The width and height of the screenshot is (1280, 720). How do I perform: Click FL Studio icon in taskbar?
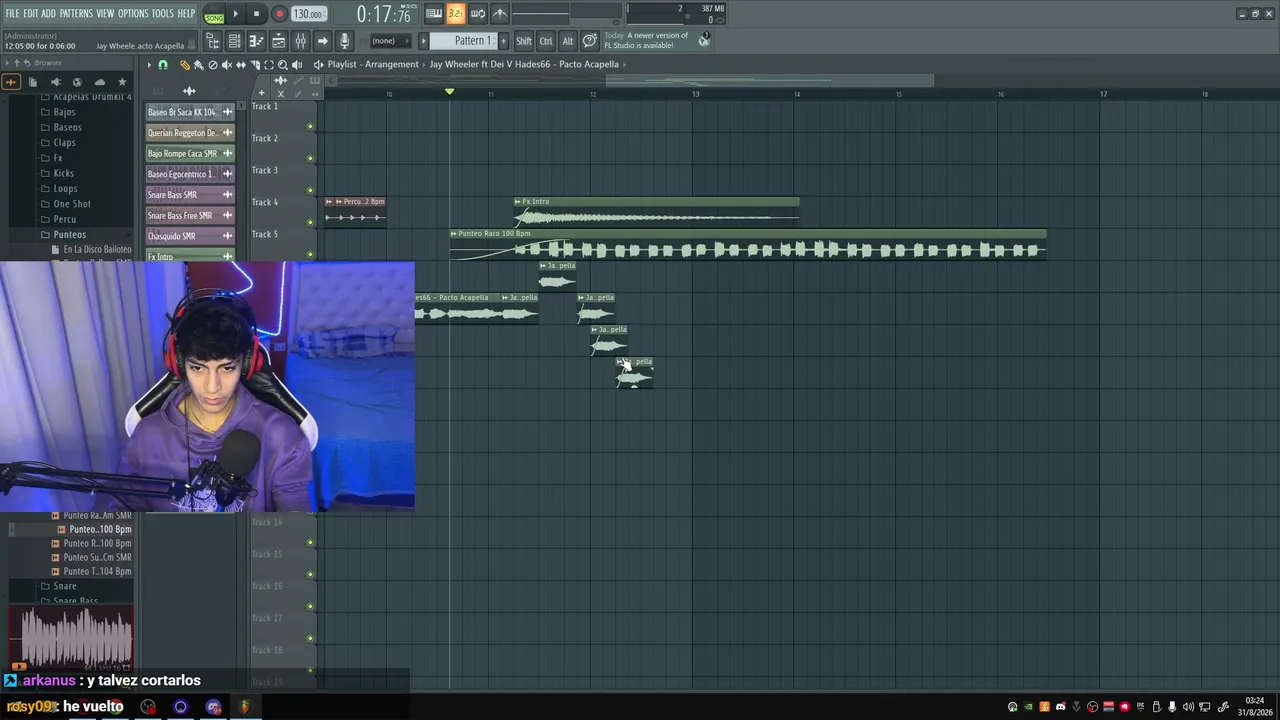(245, 707)
